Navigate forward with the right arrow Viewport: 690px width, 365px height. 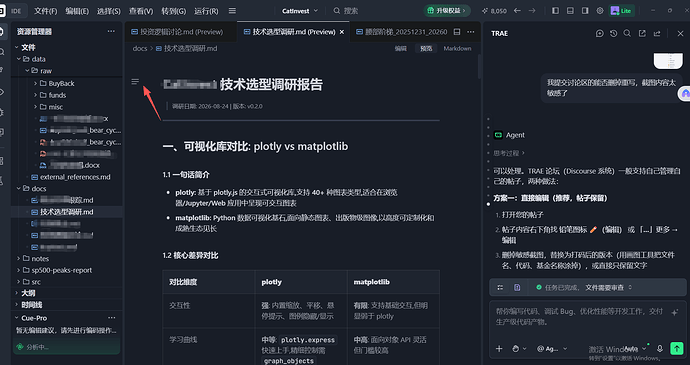coord(532,11)
